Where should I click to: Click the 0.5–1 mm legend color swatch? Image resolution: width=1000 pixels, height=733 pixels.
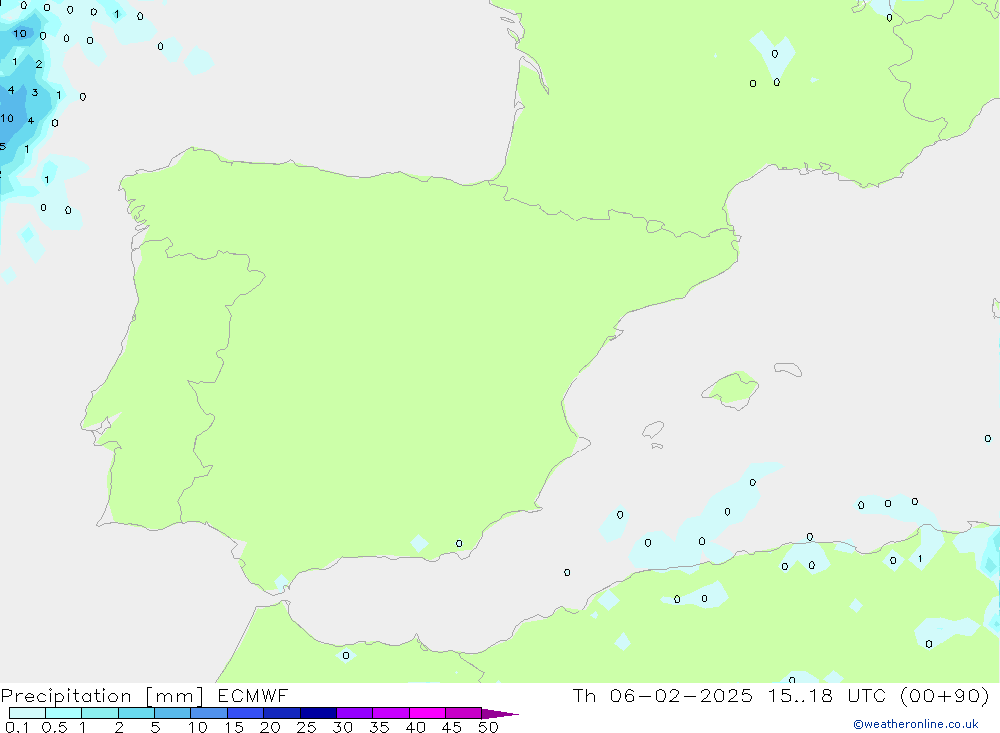[x=63, y=713]
